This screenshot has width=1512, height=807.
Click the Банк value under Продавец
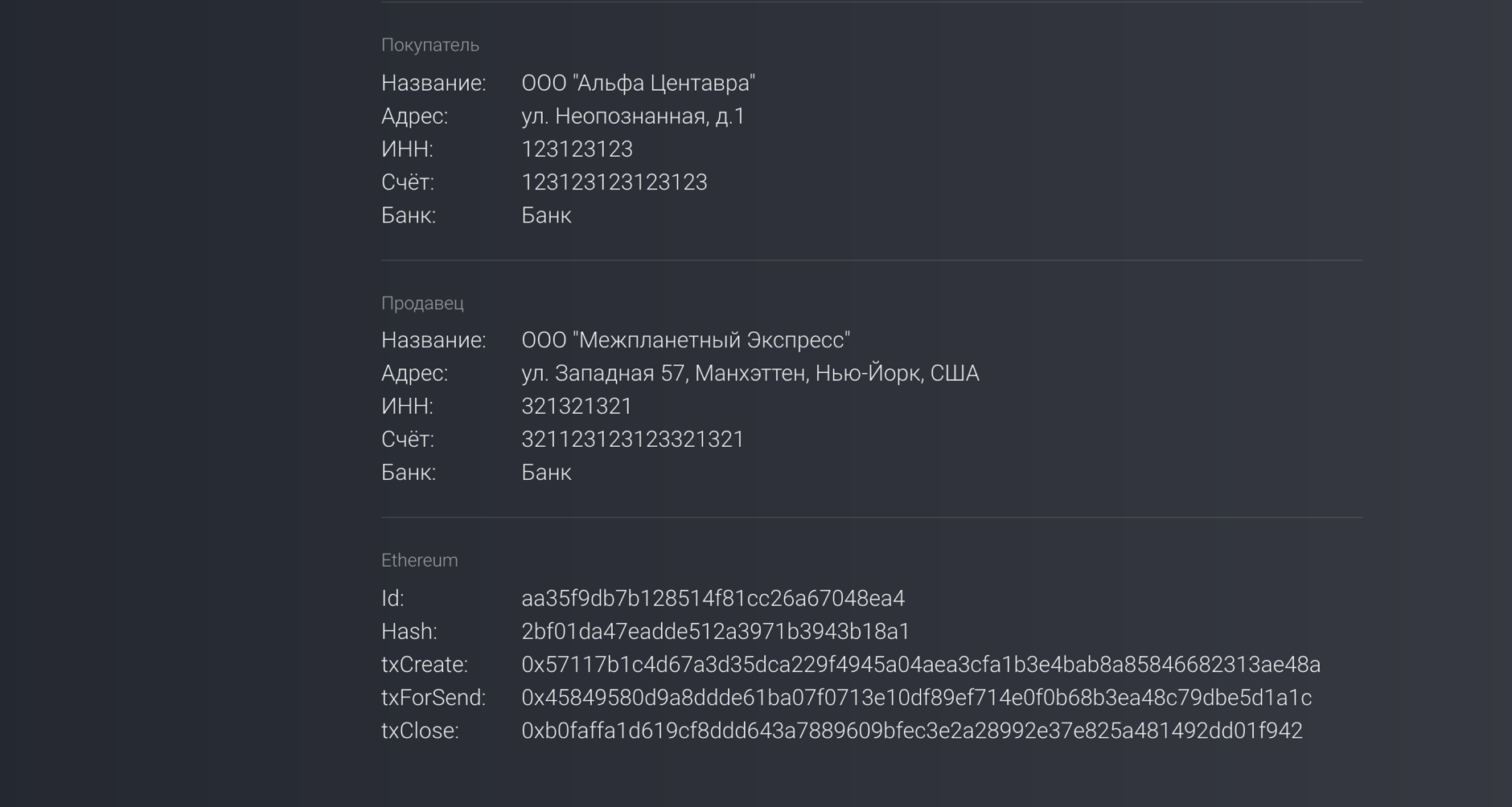click(x=546, y=473)
